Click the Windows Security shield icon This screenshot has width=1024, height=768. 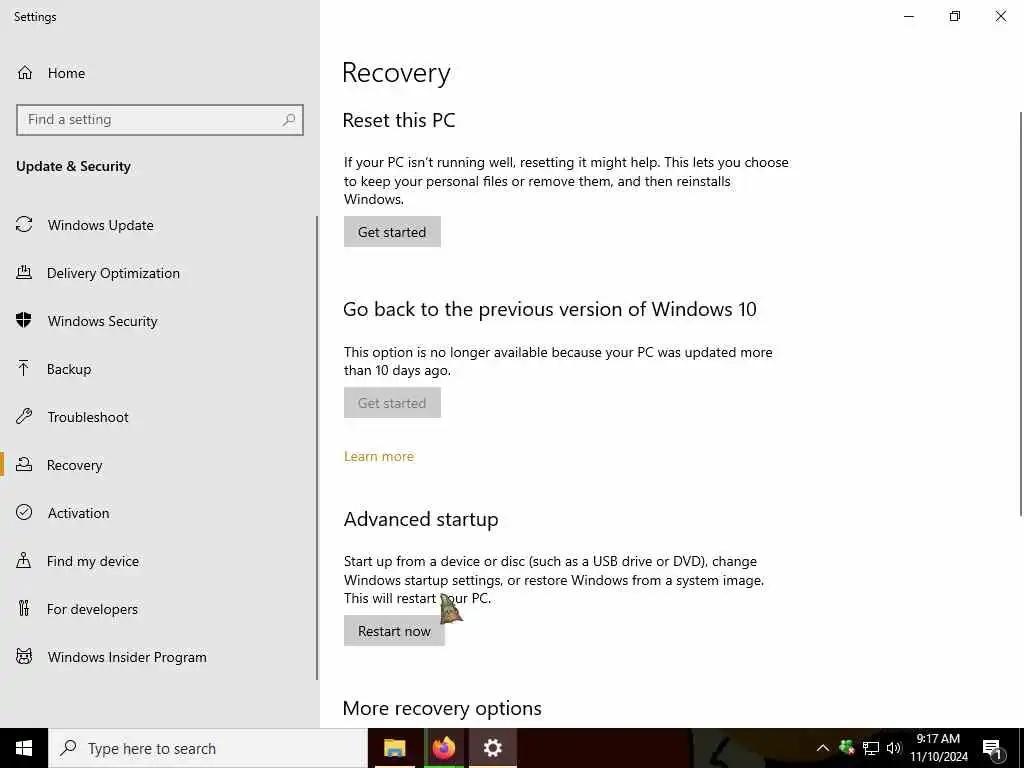point(24,320)
